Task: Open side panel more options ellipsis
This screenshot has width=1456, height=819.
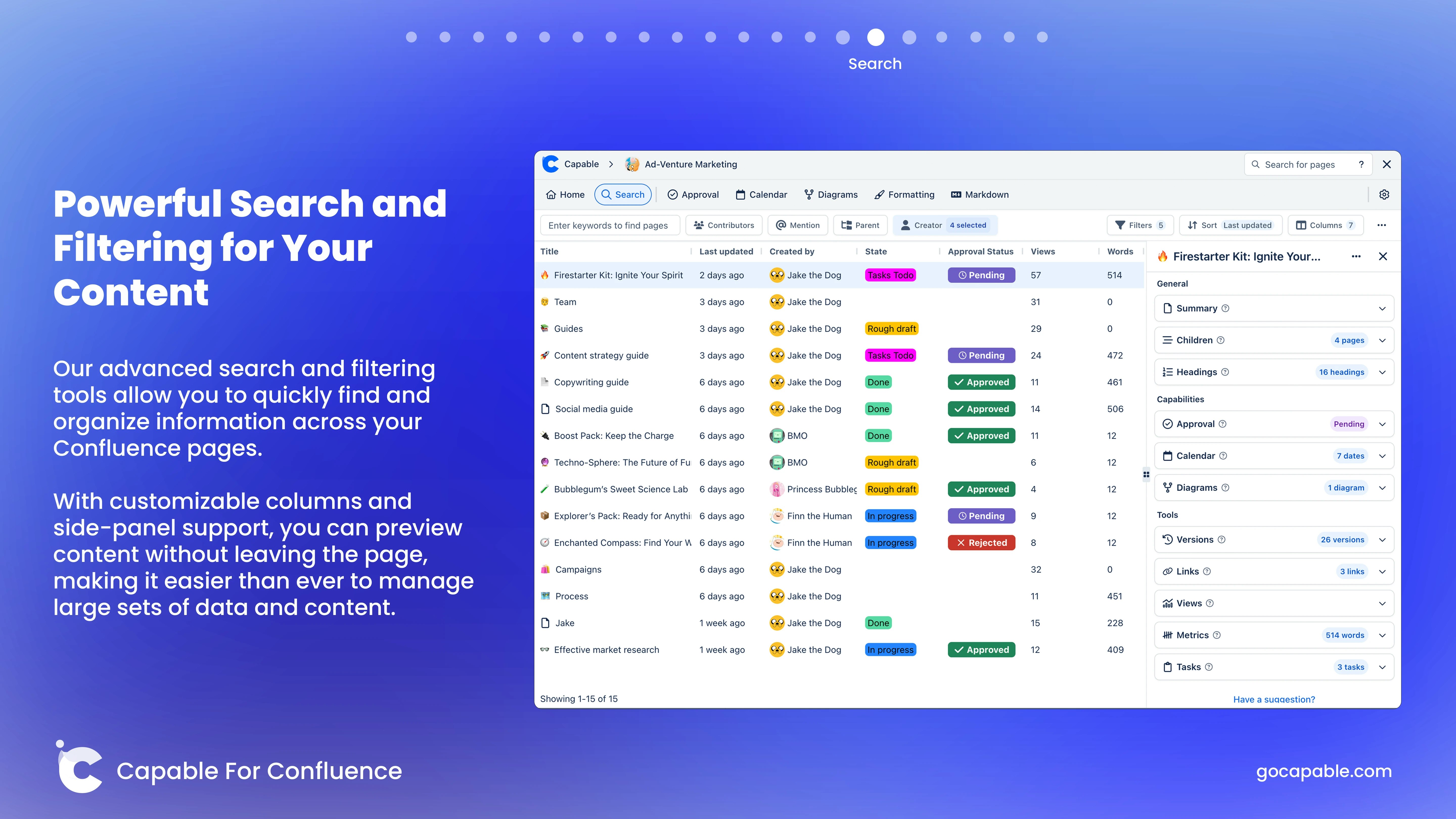Action: pos(1356,257)
